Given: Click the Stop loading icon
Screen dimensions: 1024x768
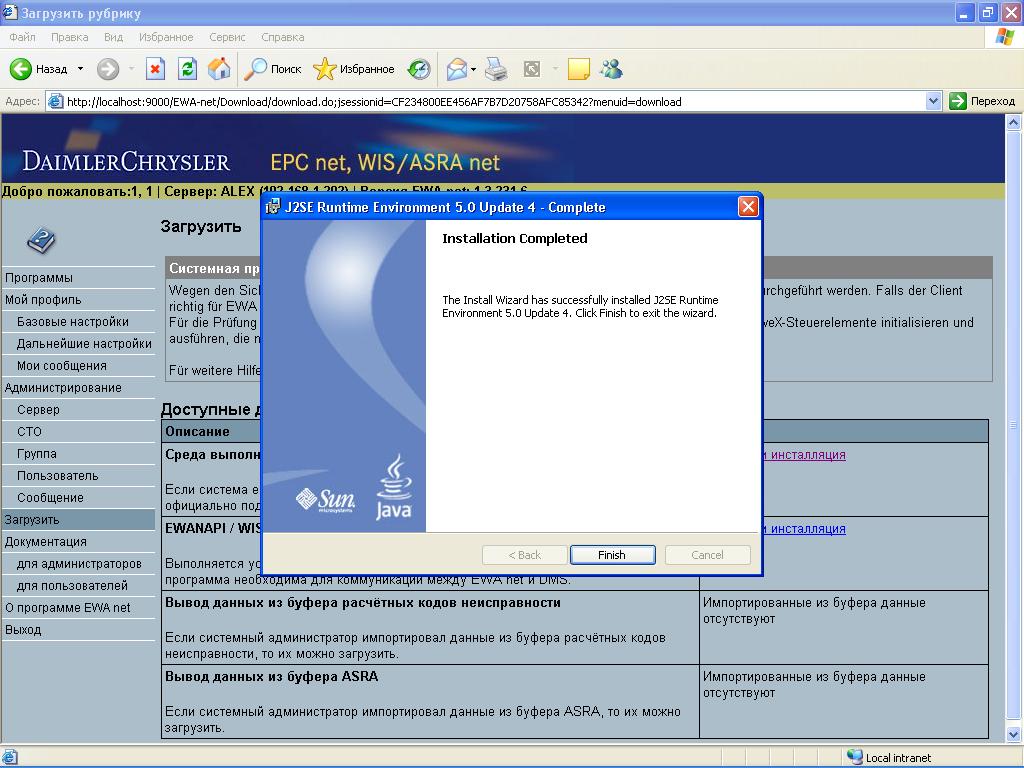Looking at the screenshot, I should [x=155, y=69].
